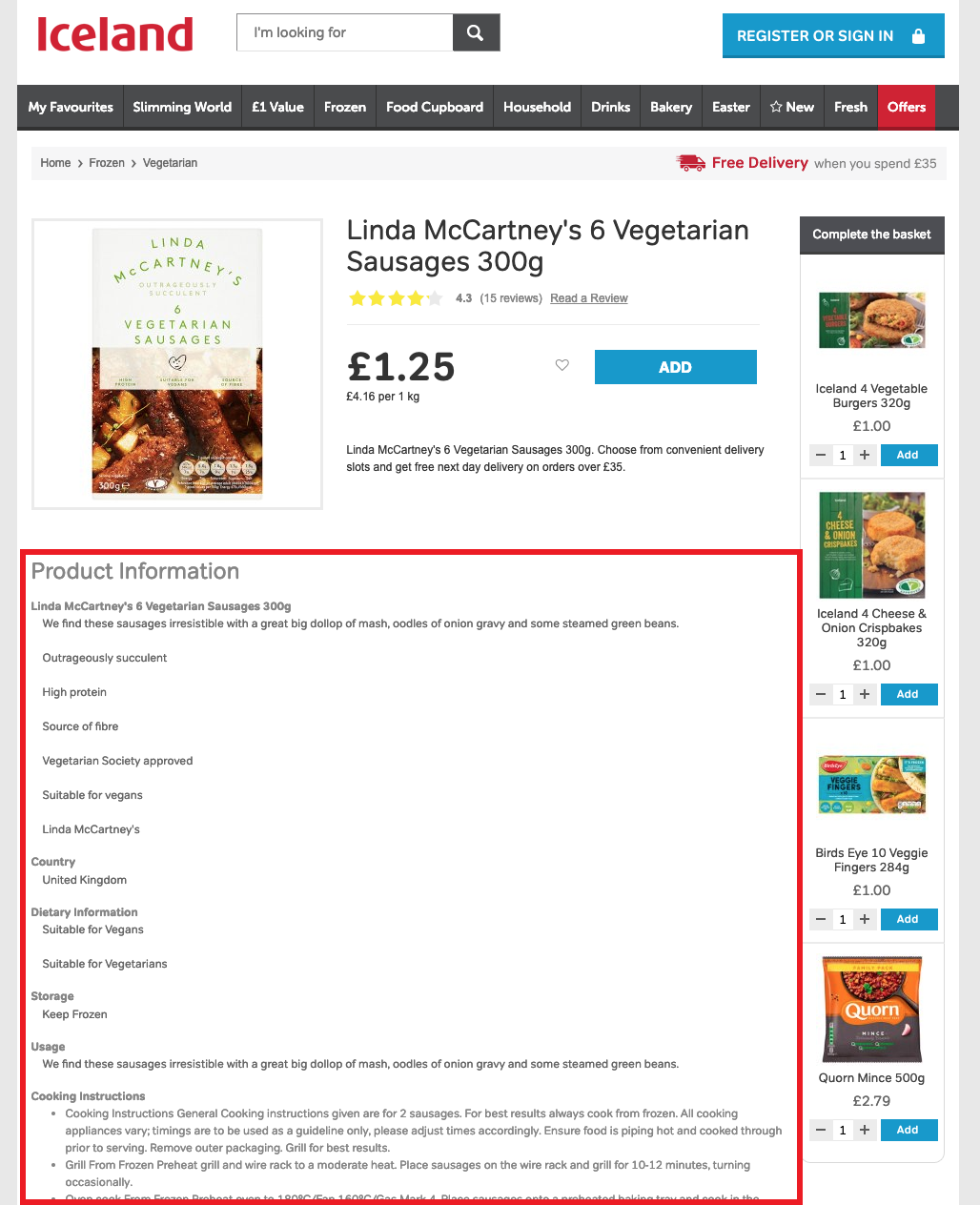980x1205 pixels.
Task: Click the free delivery truck icon
Action: [691, 163]
